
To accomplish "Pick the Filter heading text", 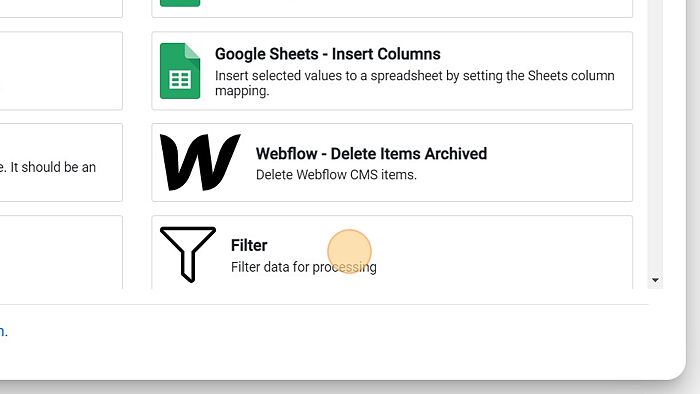I will click(x=249, y=245).
